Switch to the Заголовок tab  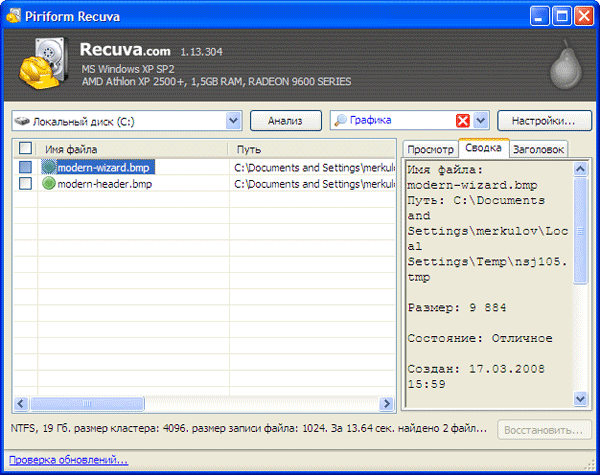[538, 149]
